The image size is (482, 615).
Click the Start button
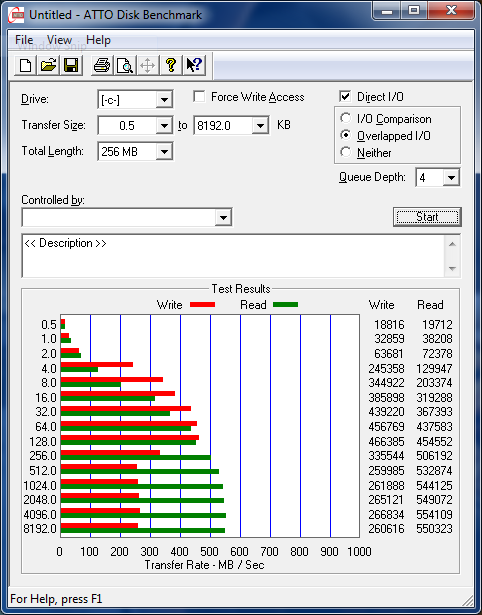(427, 217)
